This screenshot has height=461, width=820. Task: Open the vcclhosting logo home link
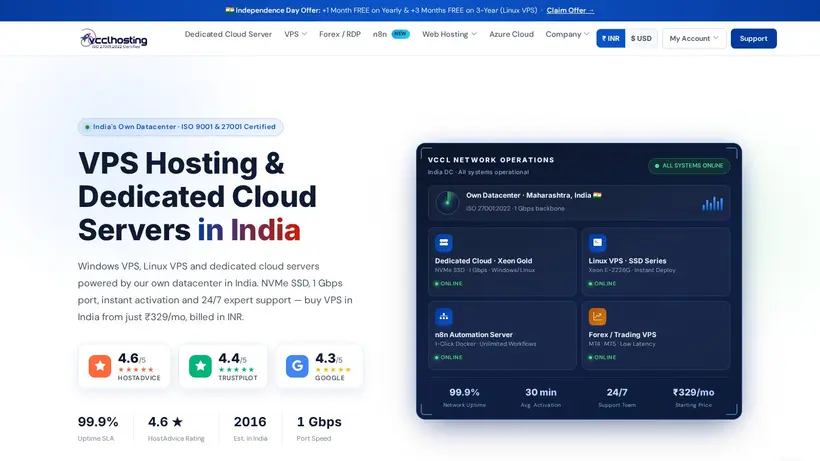(x=113, y=39)
